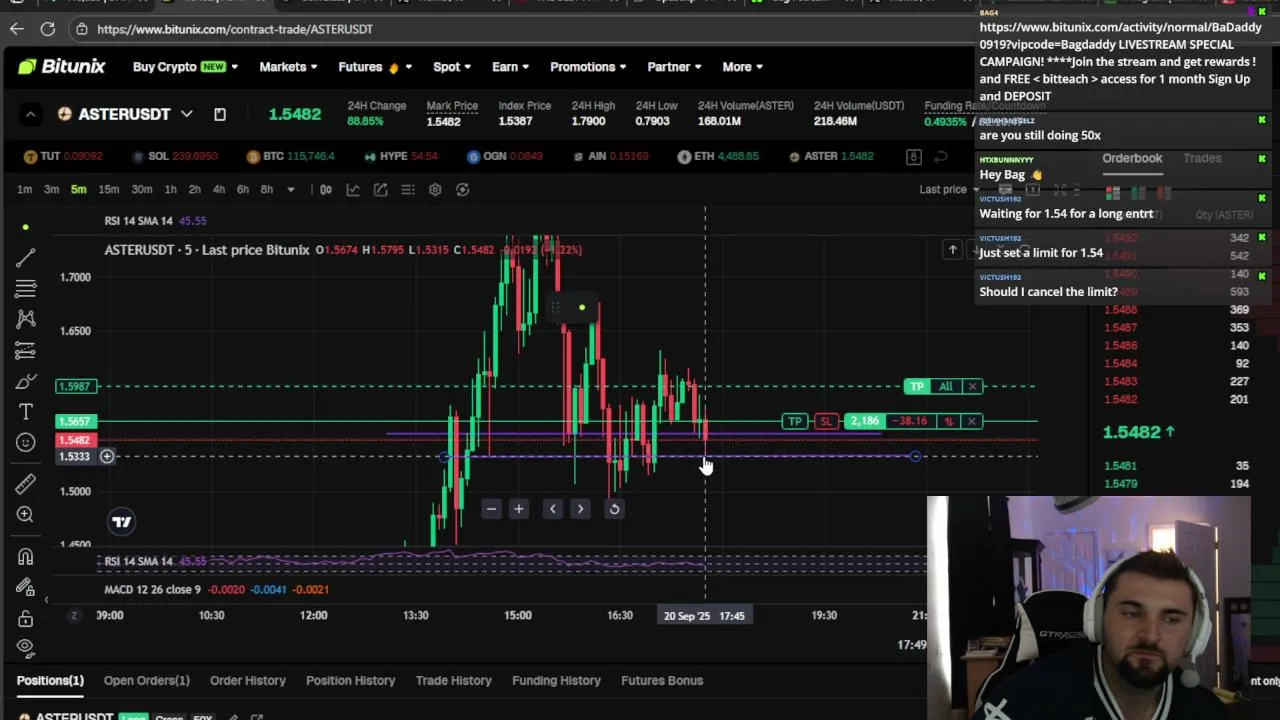Switch to Position History tab

350,680
